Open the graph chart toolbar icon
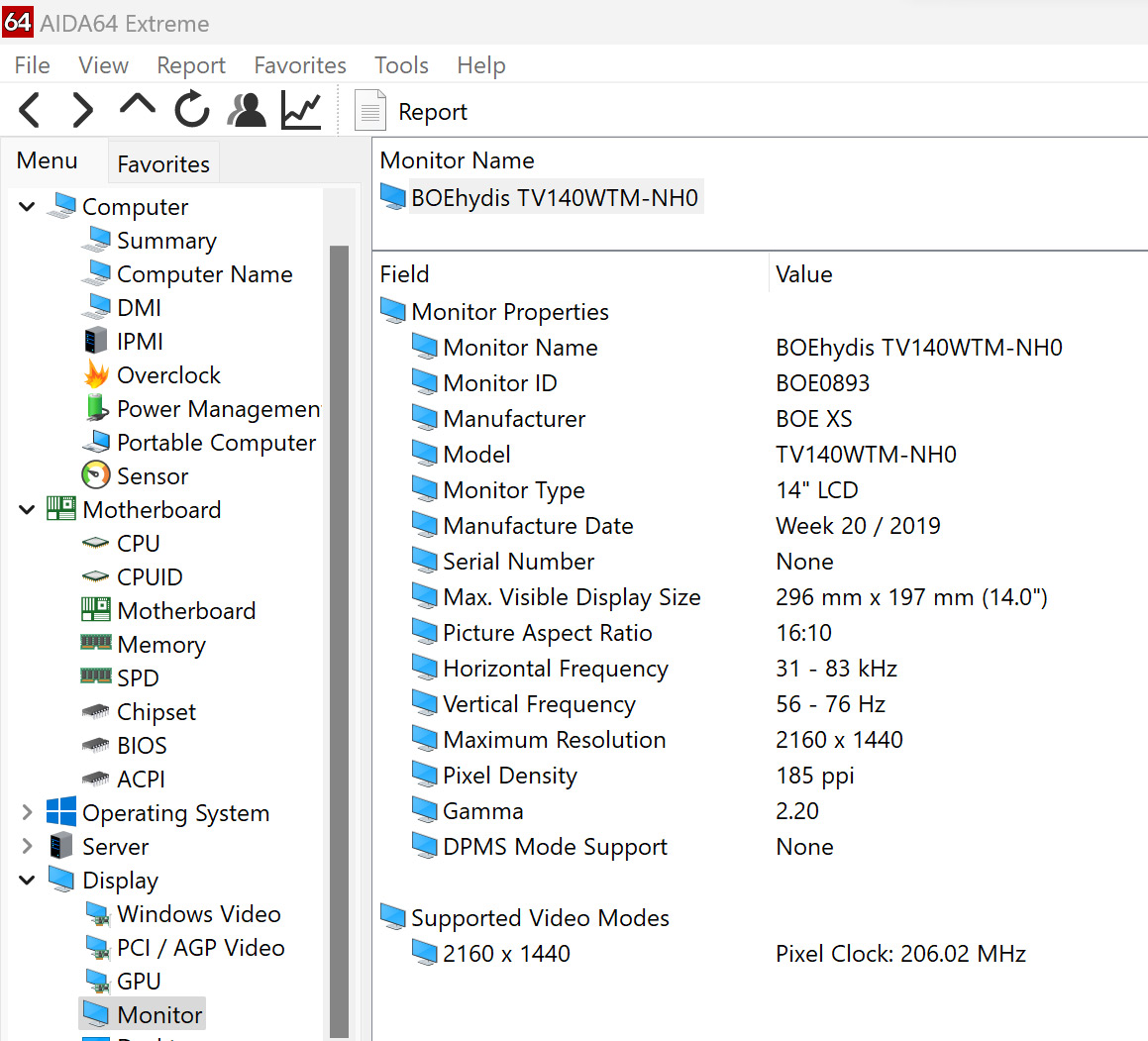The width and height of the screenshot is (1148, 1041). pyautogui.click(x=301, y=111)
